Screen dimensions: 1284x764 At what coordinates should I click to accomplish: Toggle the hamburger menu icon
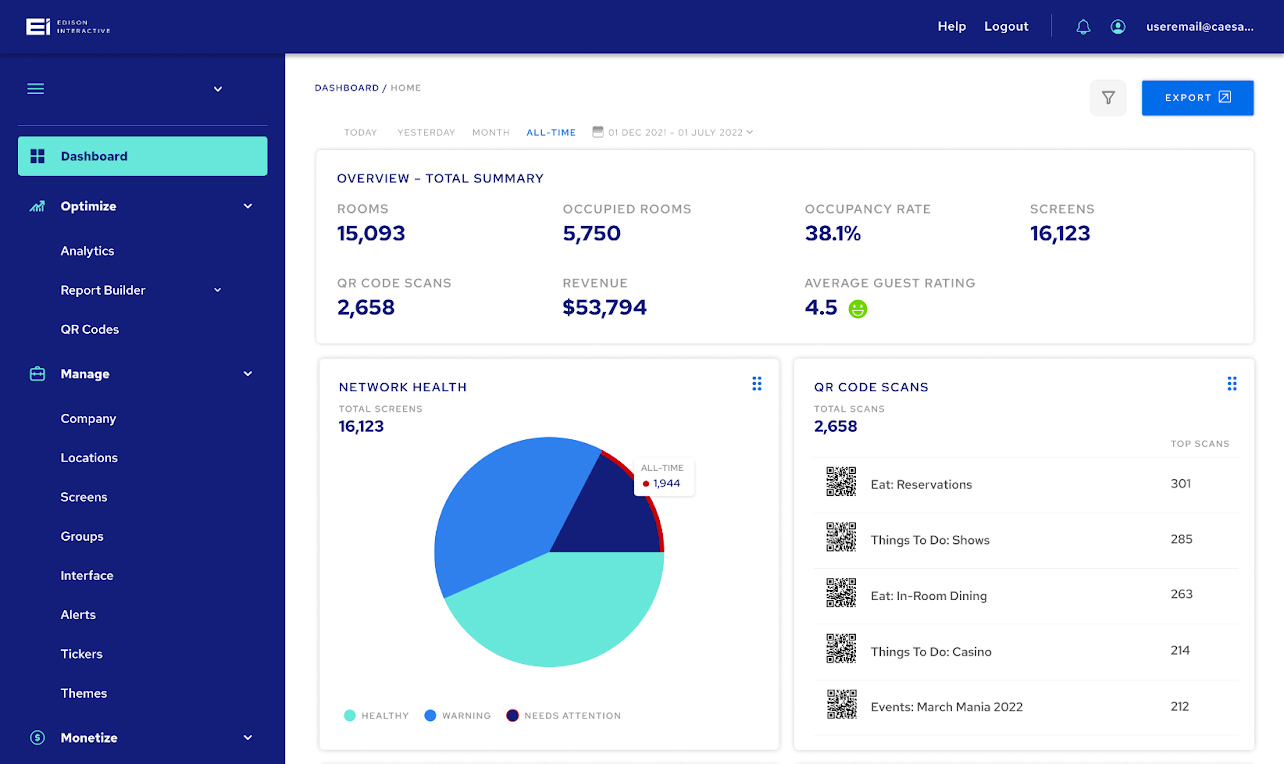36,89
